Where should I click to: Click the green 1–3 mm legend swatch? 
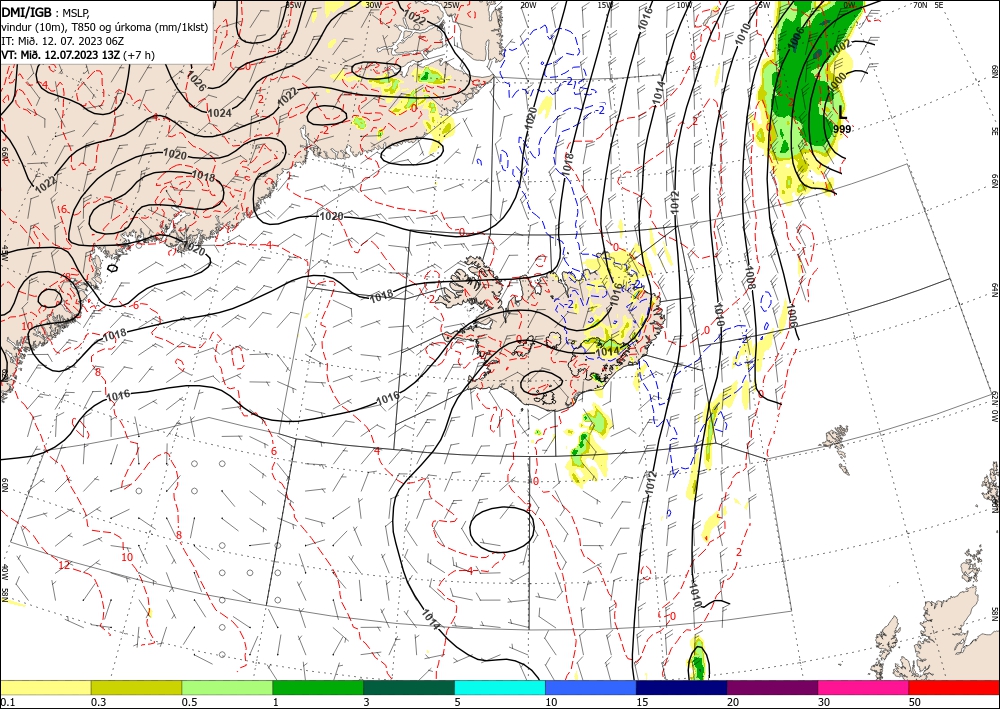(318, 687)
